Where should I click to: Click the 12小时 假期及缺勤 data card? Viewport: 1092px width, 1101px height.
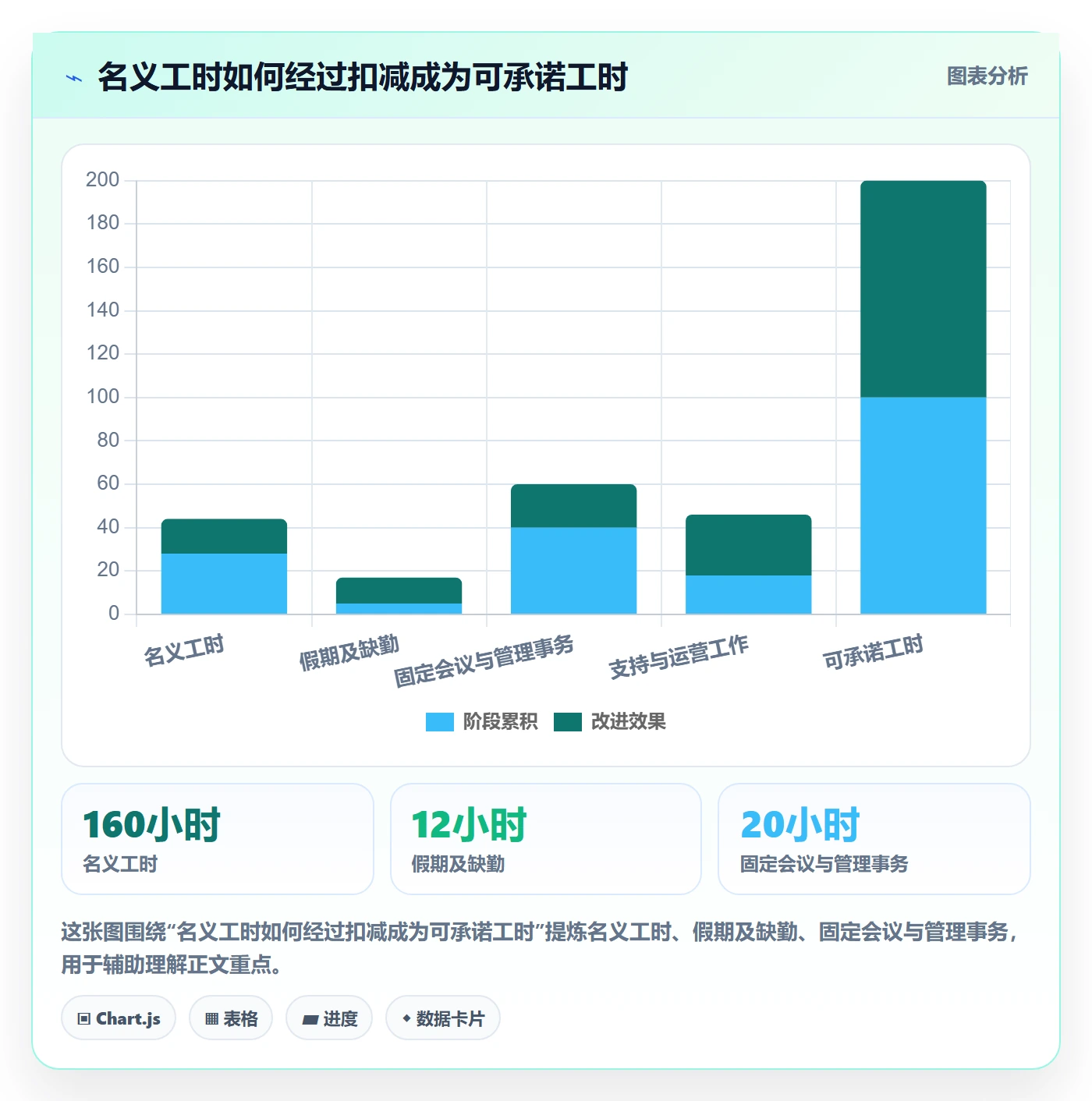(x=546, y=839)
